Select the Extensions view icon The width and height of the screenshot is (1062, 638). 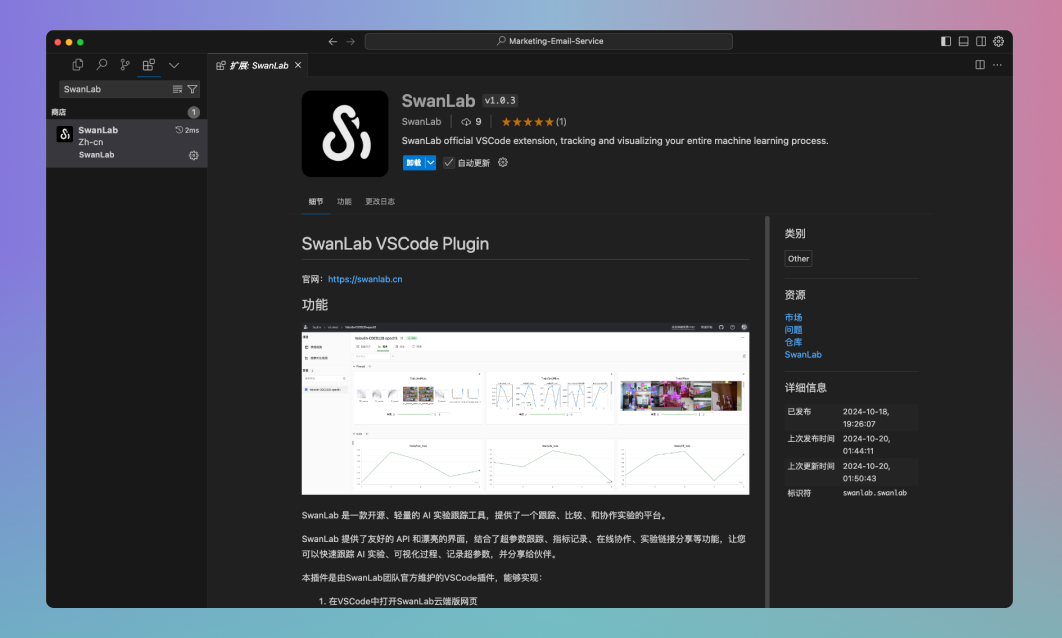click(148, 65)
